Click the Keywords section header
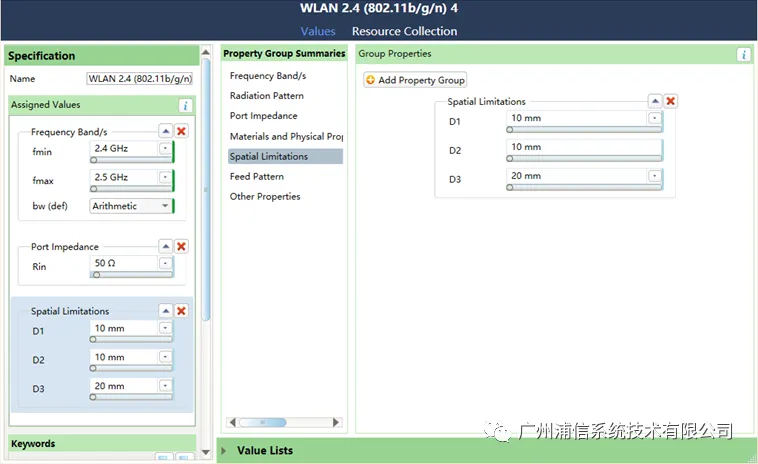The height and width of the screenshot is (464, 758). 102,443
